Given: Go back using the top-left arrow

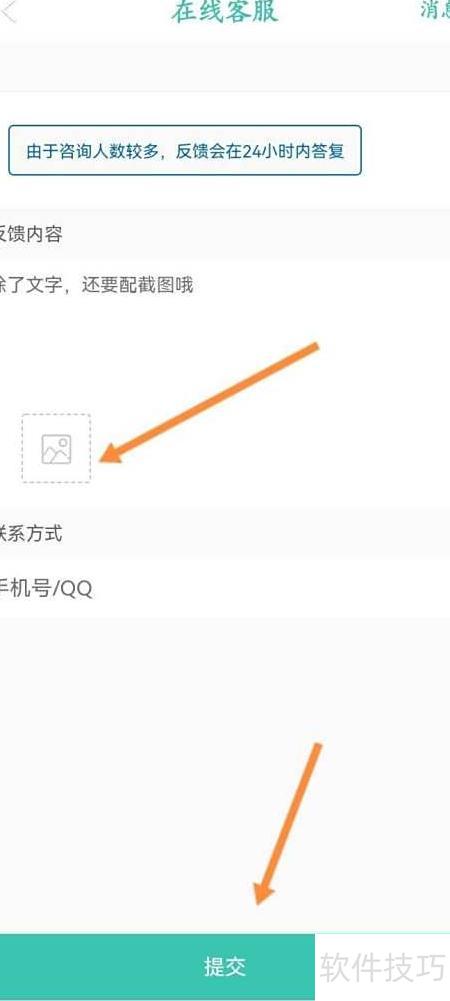Looking at the screenshot, I should point(9,11).
